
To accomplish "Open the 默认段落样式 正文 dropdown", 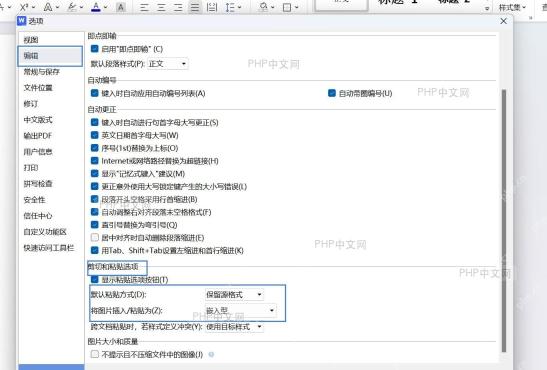I will pyautogui.click(x=168, y=64).
